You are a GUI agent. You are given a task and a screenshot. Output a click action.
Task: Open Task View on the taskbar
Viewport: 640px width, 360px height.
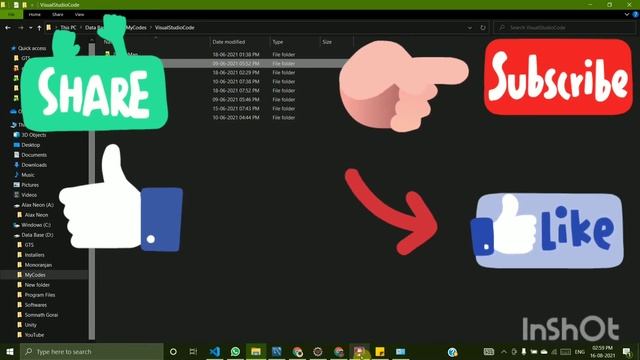click(x=193, y=351)
